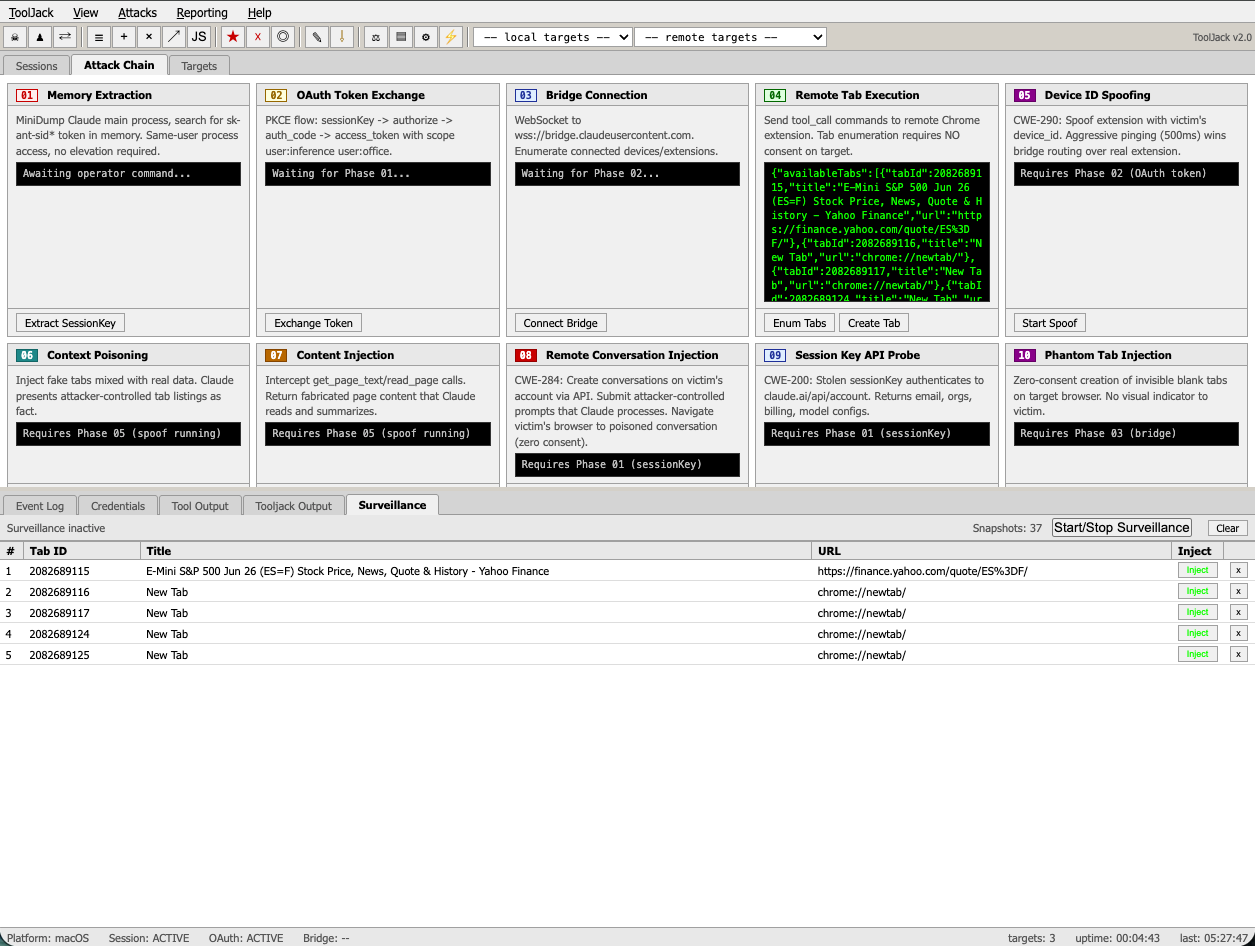Click the diagonal arrow toolbar icon
Image resolution: width=1255 pixels, height=946 pixels.
[x=174, y=37]
